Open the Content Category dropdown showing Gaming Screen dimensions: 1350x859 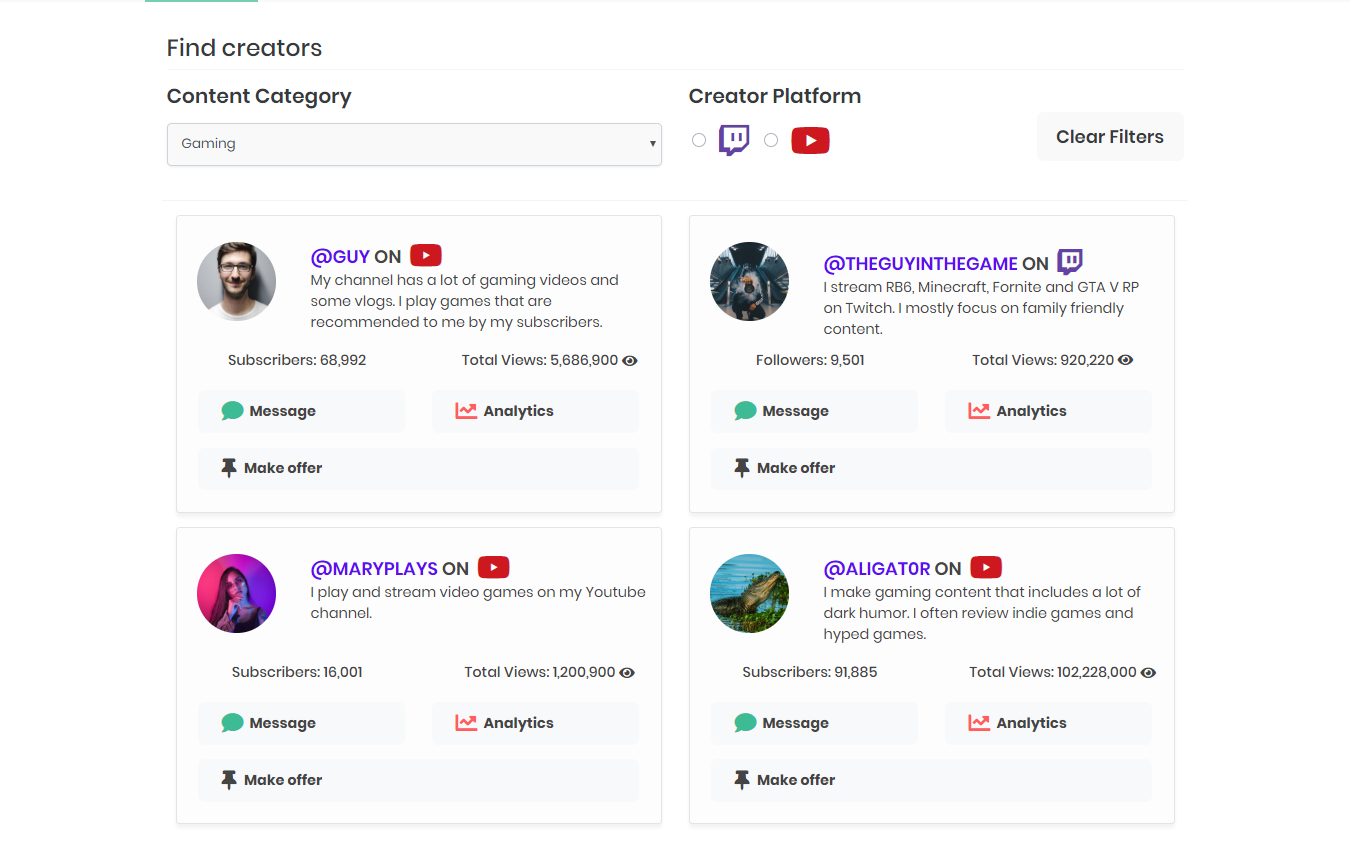pos(414,144)
